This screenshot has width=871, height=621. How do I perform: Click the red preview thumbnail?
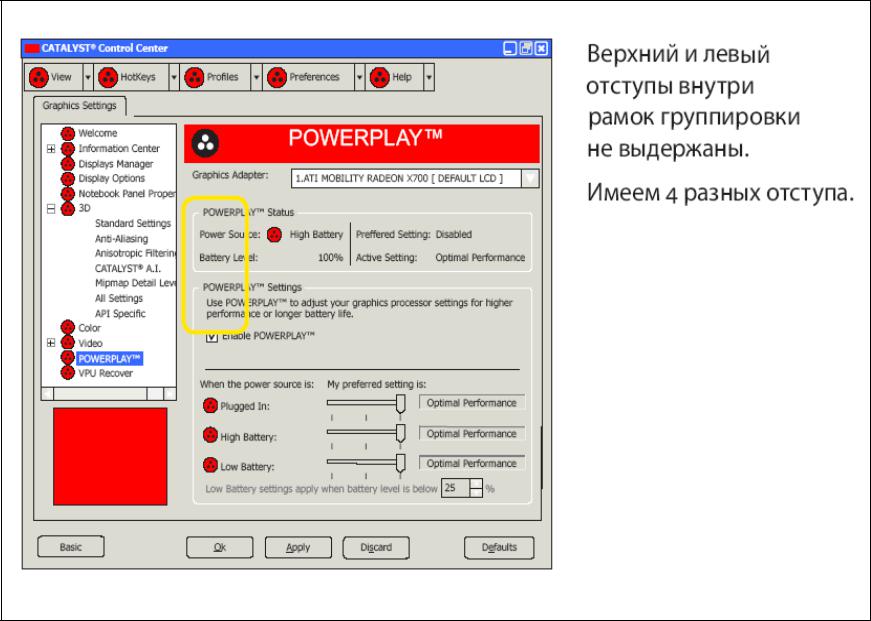point(110,457)
